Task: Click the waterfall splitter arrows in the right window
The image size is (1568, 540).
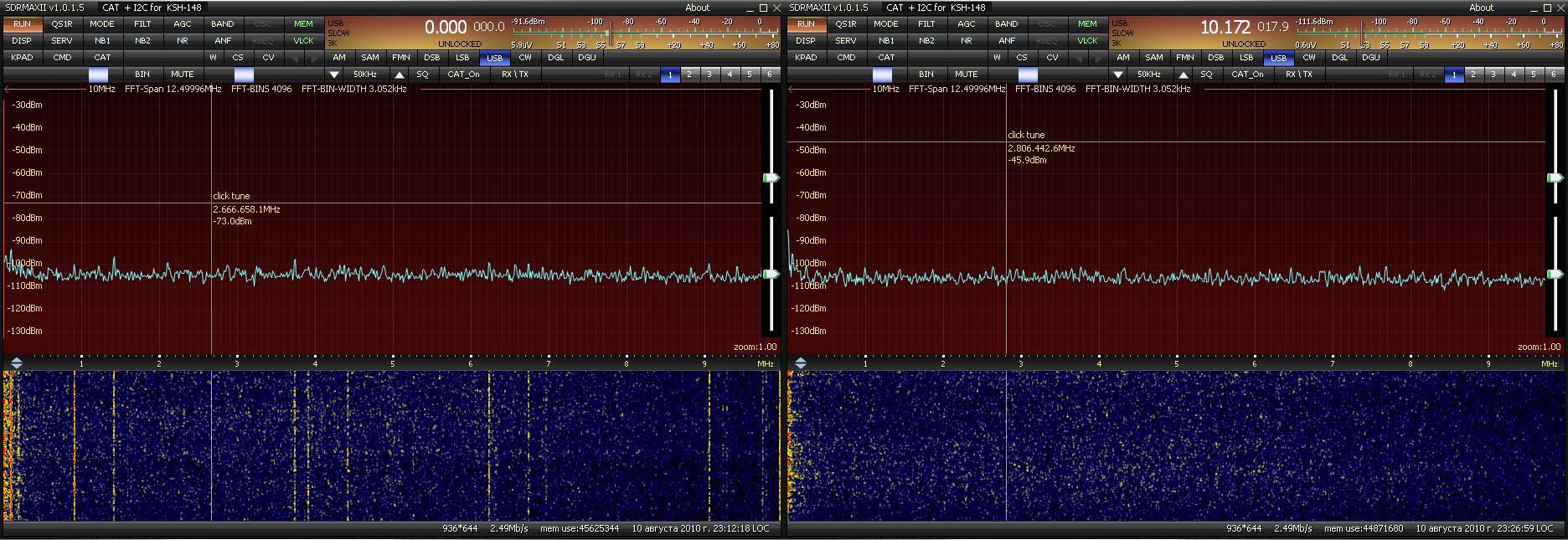Action: 801,363
